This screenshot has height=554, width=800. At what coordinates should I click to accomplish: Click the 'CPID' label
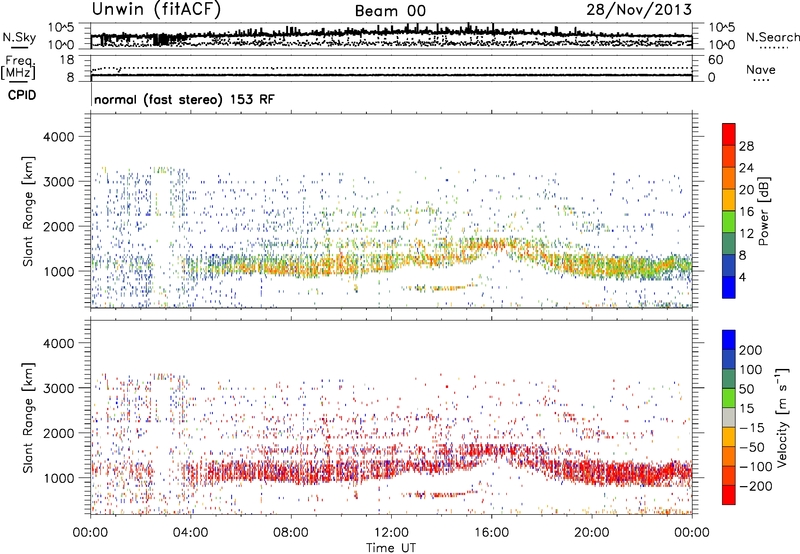coord(22,95)
